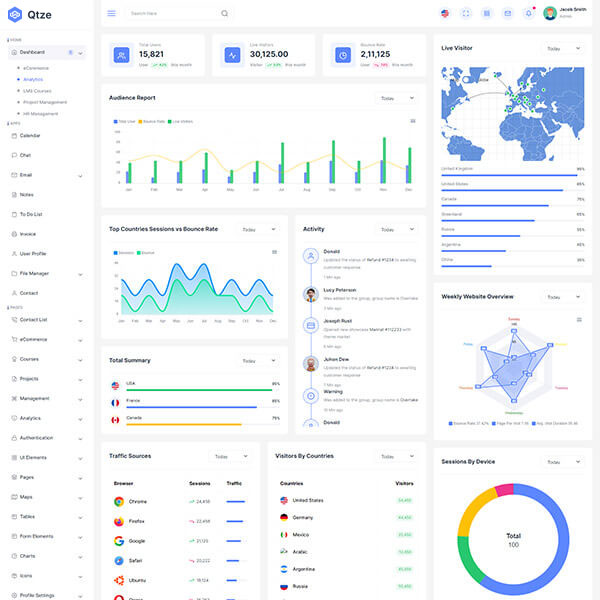Click the Search Here input field

coord(170,13)
